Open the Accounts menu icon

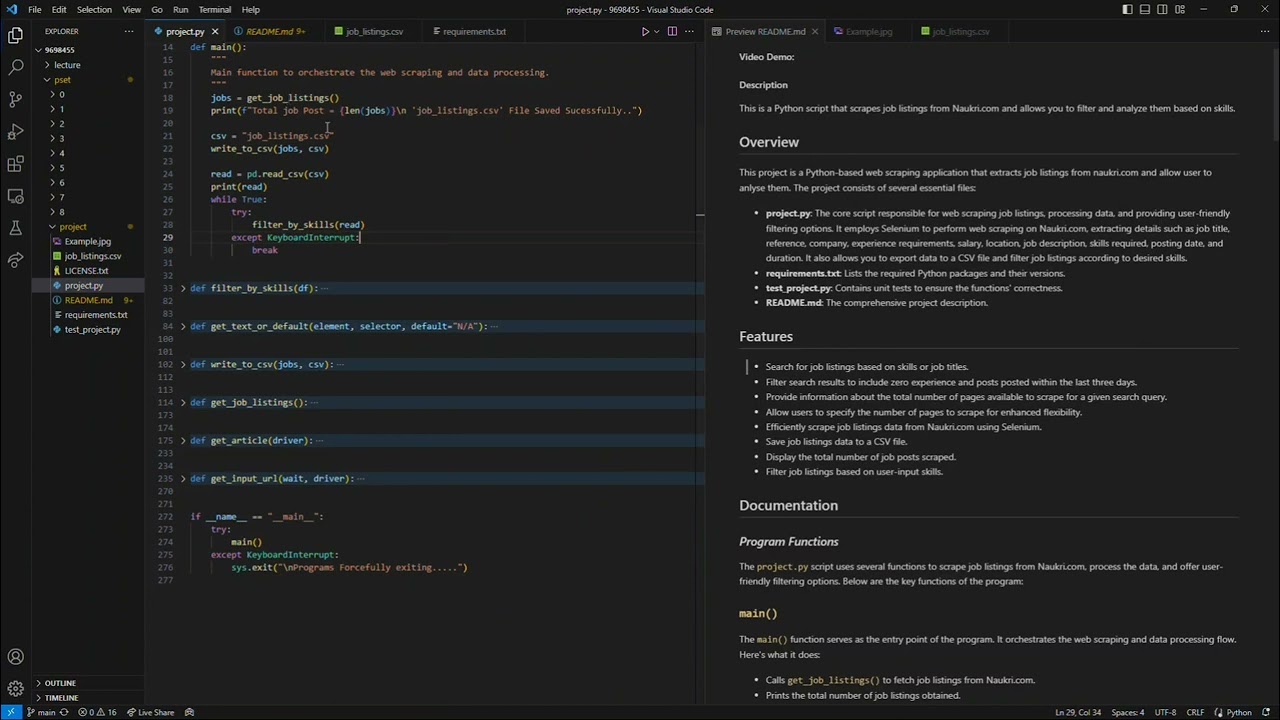[15, 657]
